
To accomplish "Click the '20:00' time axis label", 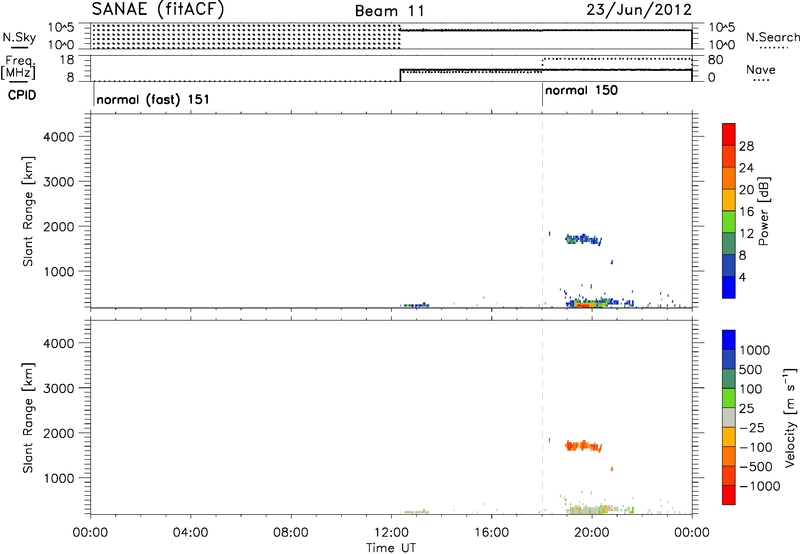I will coord(591,532).
